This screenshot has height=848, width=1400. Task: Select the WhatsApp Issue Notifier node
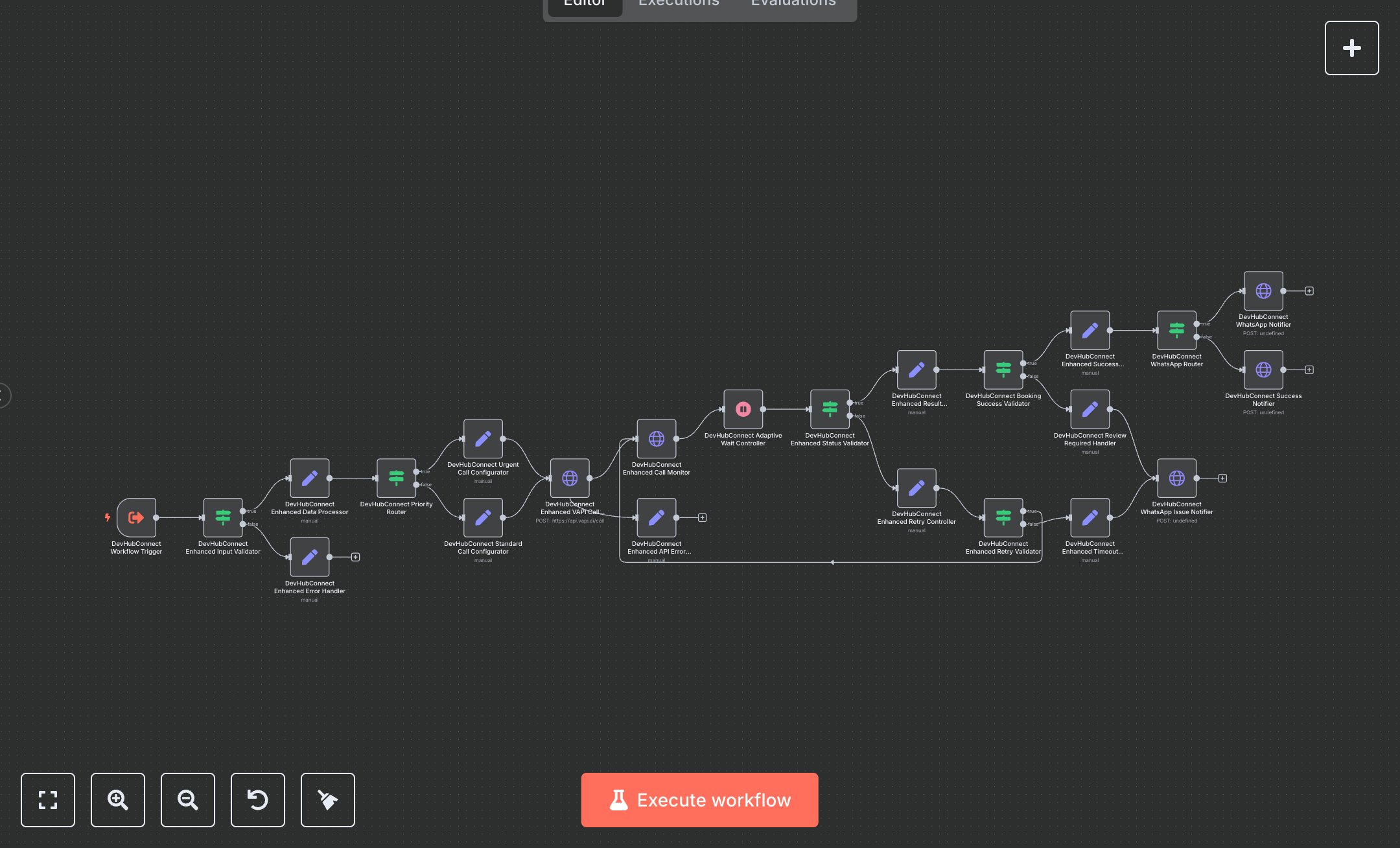point(1176,478)
